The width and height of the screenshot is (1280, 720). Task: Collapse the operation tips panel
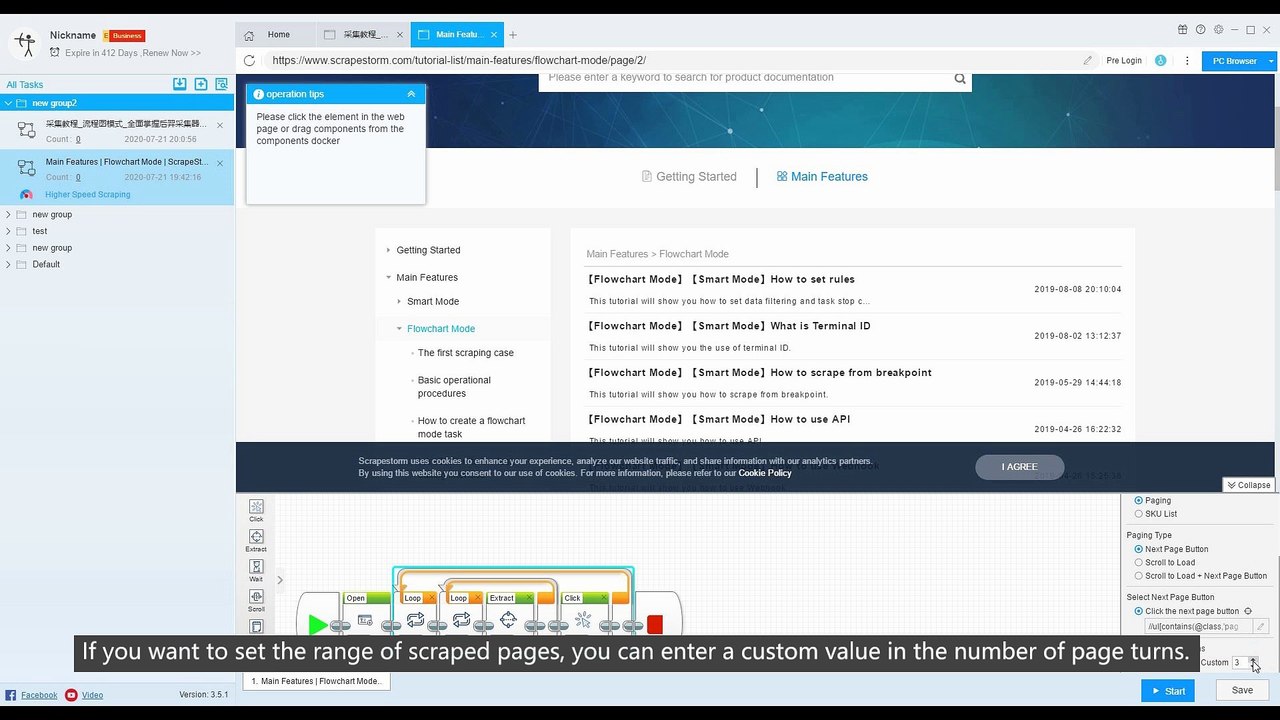tap(411, 94)
